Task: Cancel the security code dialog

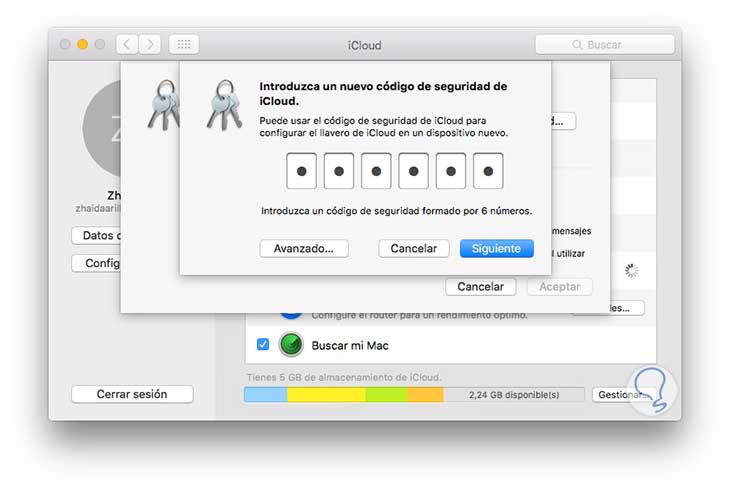Action: [413, 248]
